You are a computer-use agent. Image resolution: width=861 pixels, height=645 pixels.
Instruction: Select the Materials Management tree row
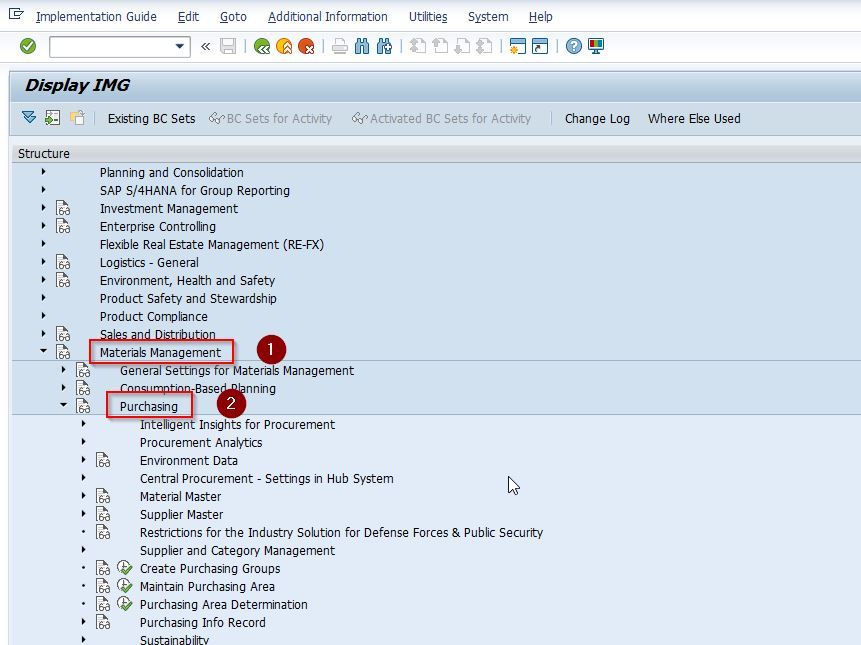coord(160,352)
